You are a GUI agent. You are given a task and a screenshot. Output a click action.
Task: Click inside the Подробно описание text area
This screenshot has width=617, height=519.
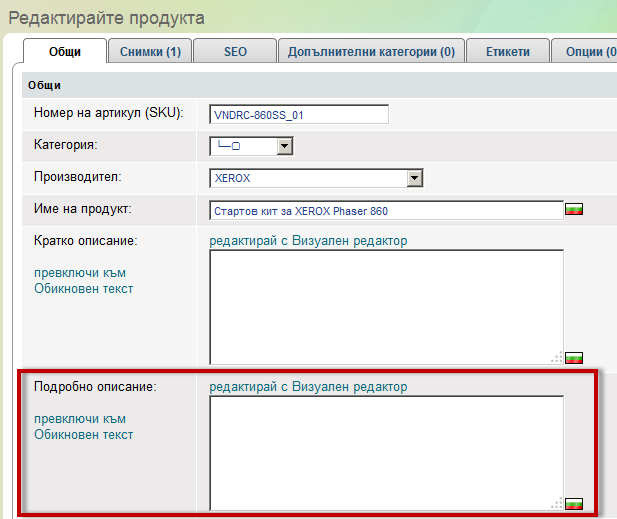pyautogui.click(x=385, y=450)
